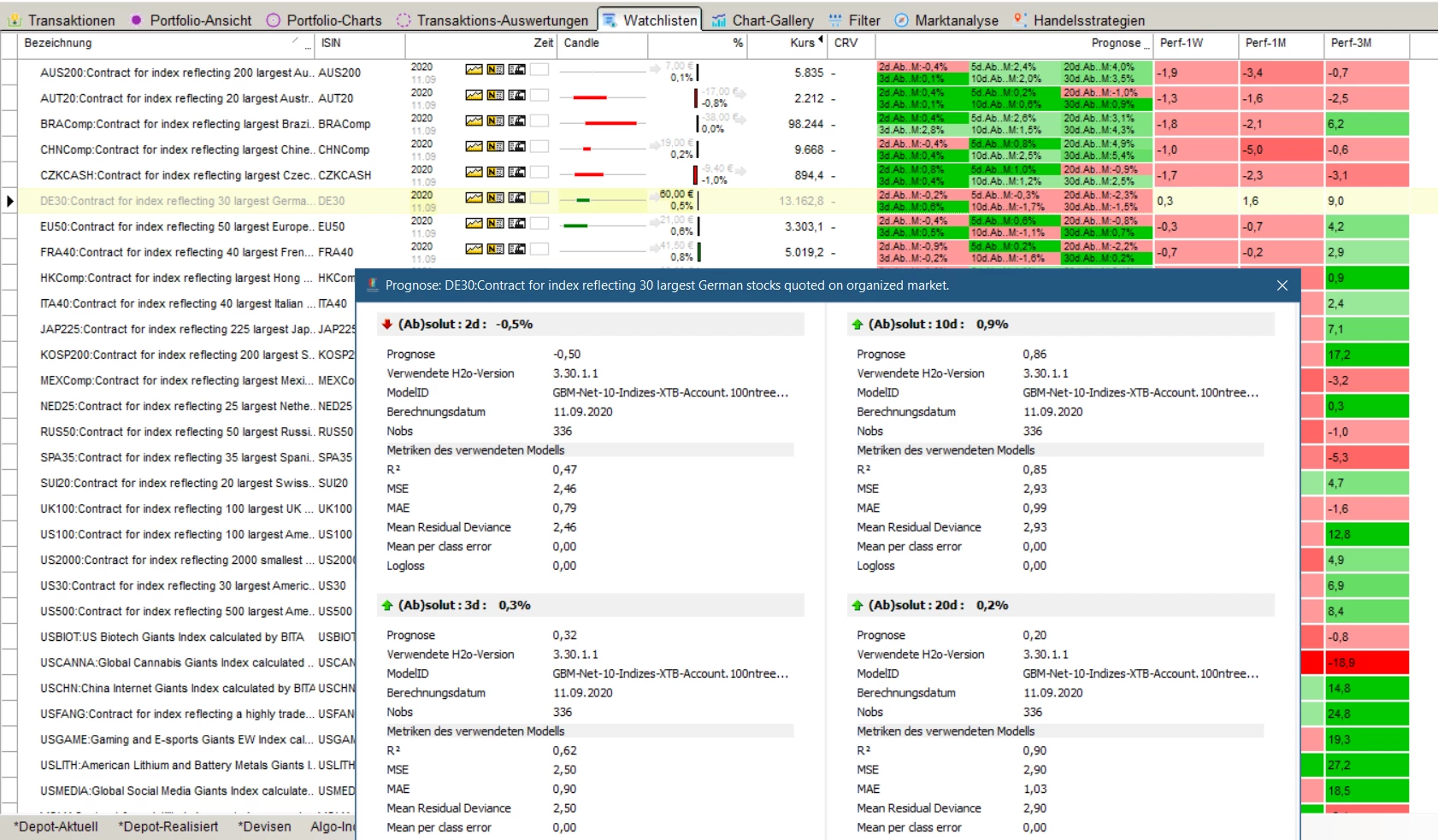1438x840 pixels.
Task: Switch to Transaktionen tab
Action: coord(62,20)
